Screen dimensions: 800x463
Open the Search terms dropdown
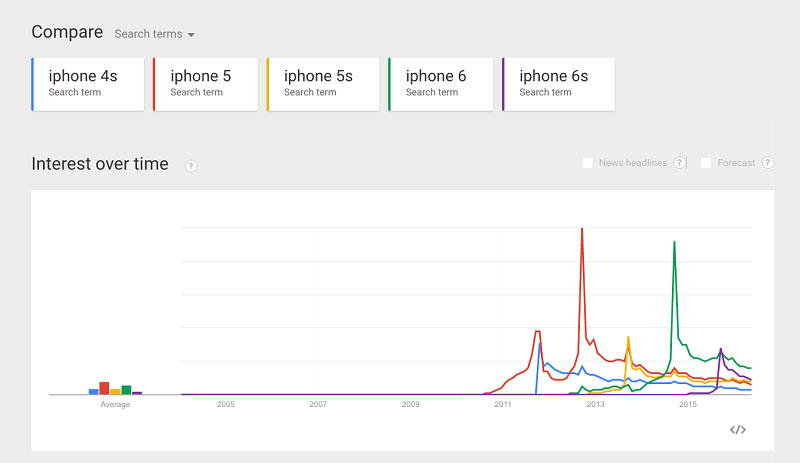(x=154, y=34)
